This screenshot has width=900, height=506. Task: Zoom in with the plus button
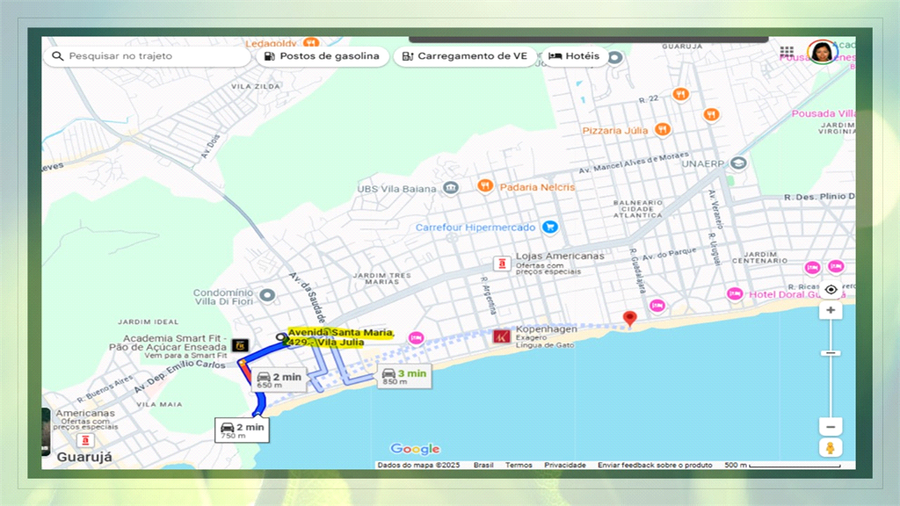[x=831, y=311]
